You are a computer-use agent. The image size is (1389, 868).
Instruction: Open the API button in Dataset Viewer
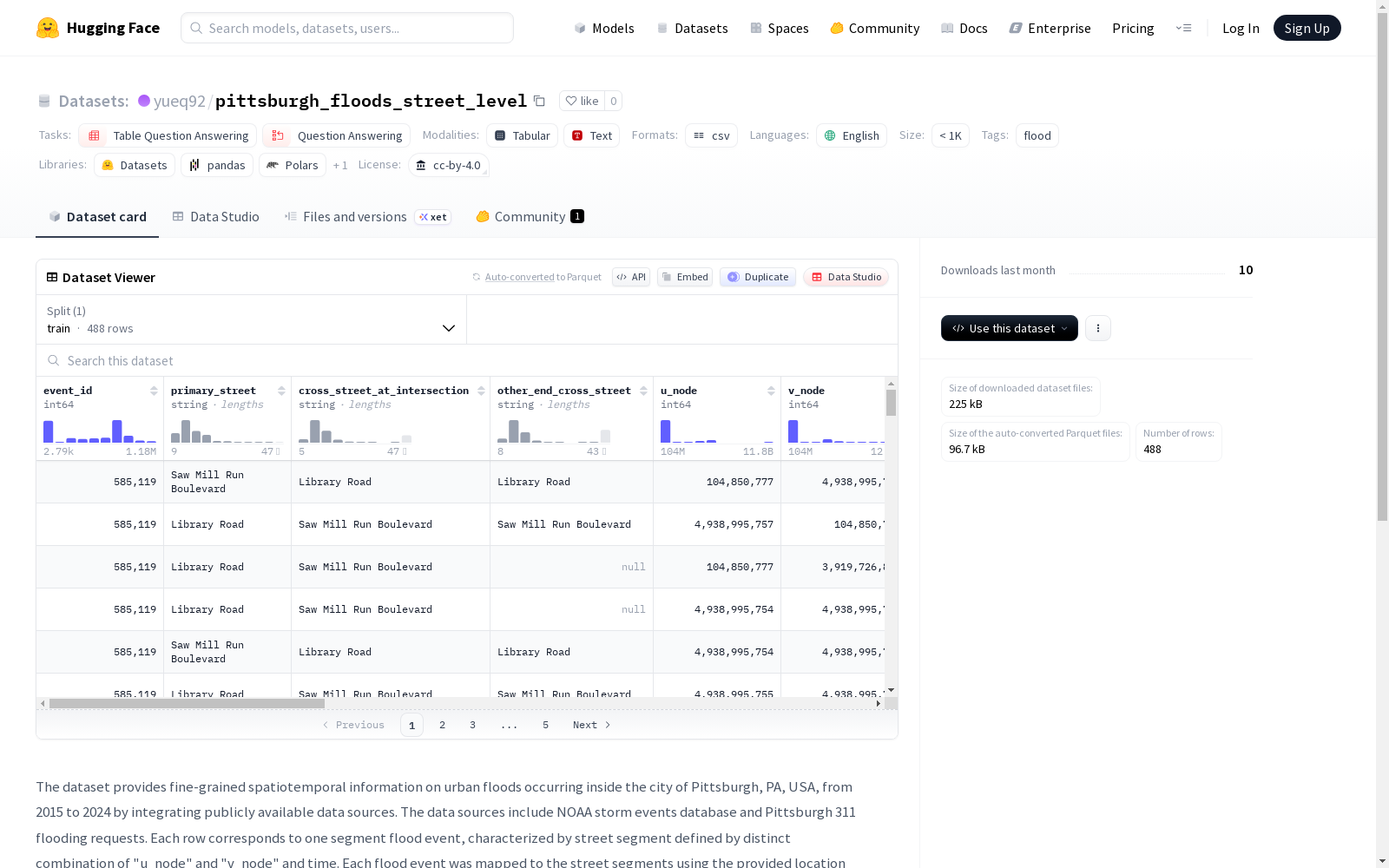point(631,277)
